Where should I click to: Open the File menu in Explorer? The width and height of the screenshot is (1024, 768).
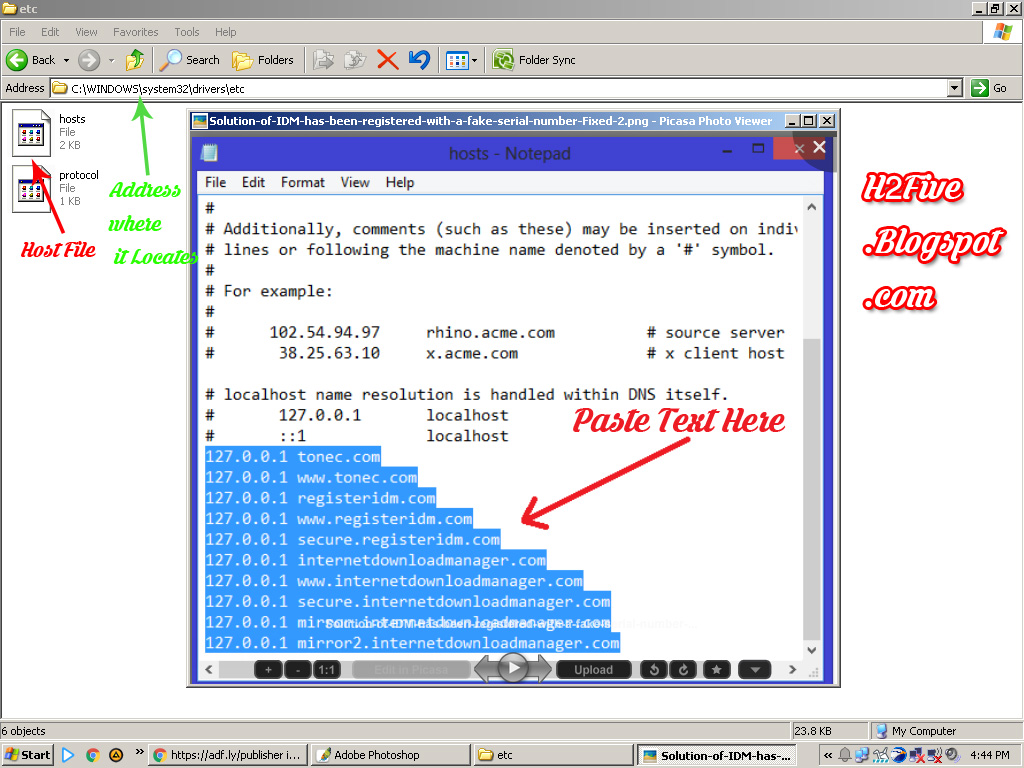(17, 32)
